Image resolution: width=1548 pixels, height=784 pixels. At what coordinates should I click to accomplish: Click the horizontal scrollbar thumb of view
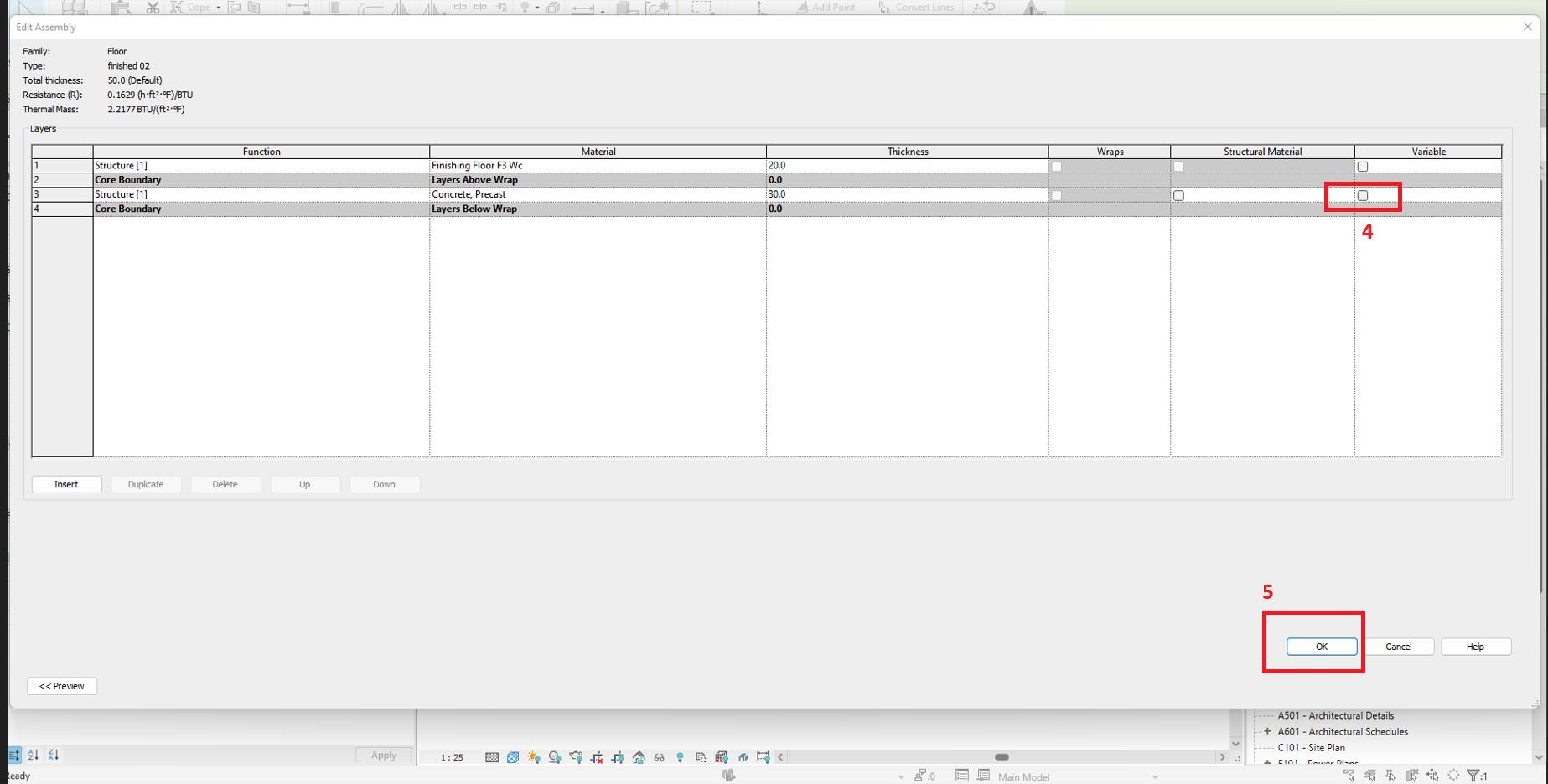click(x=1002, y=757)
